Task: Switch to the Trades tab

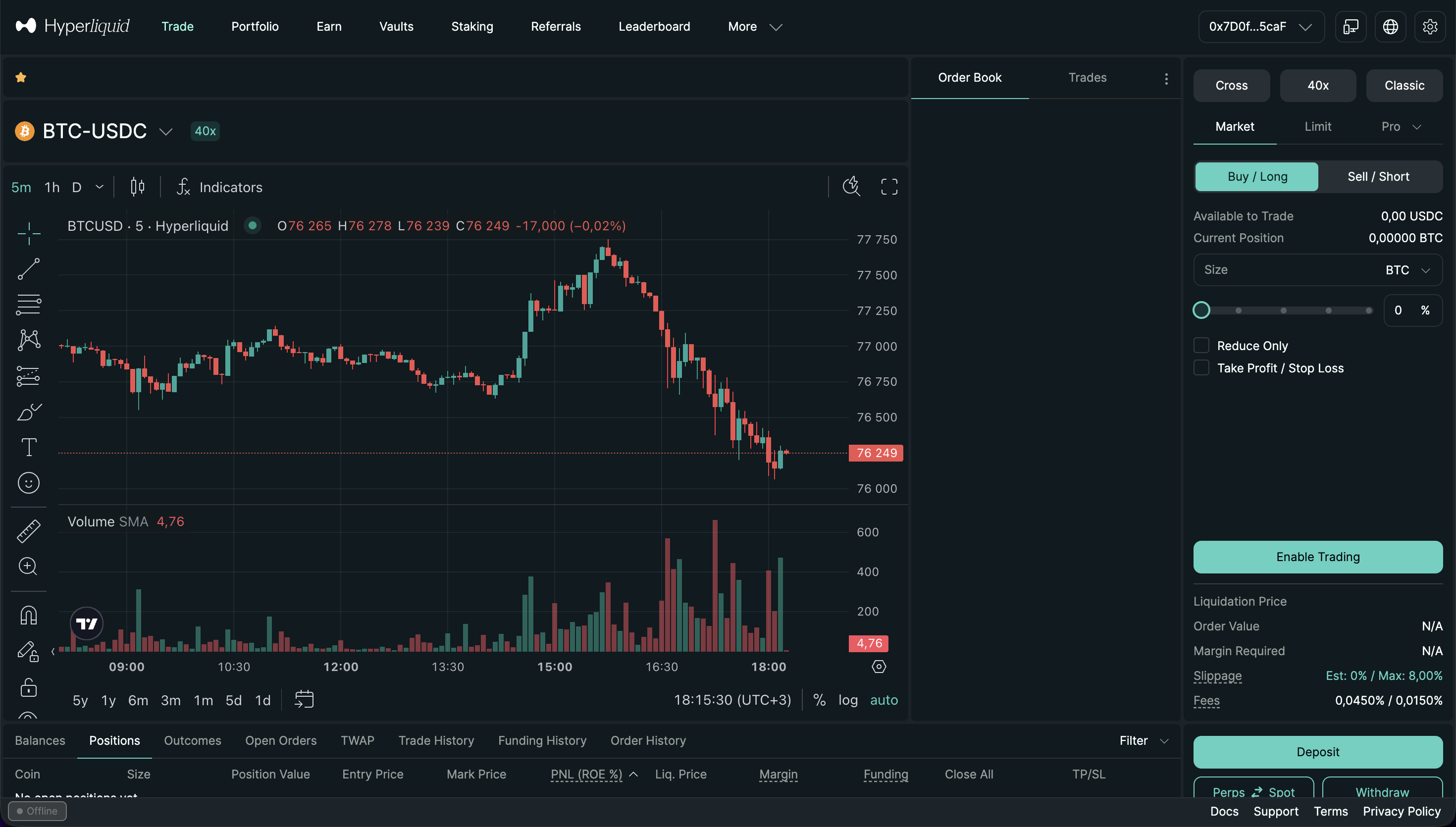Action: tap(1087, 78)
